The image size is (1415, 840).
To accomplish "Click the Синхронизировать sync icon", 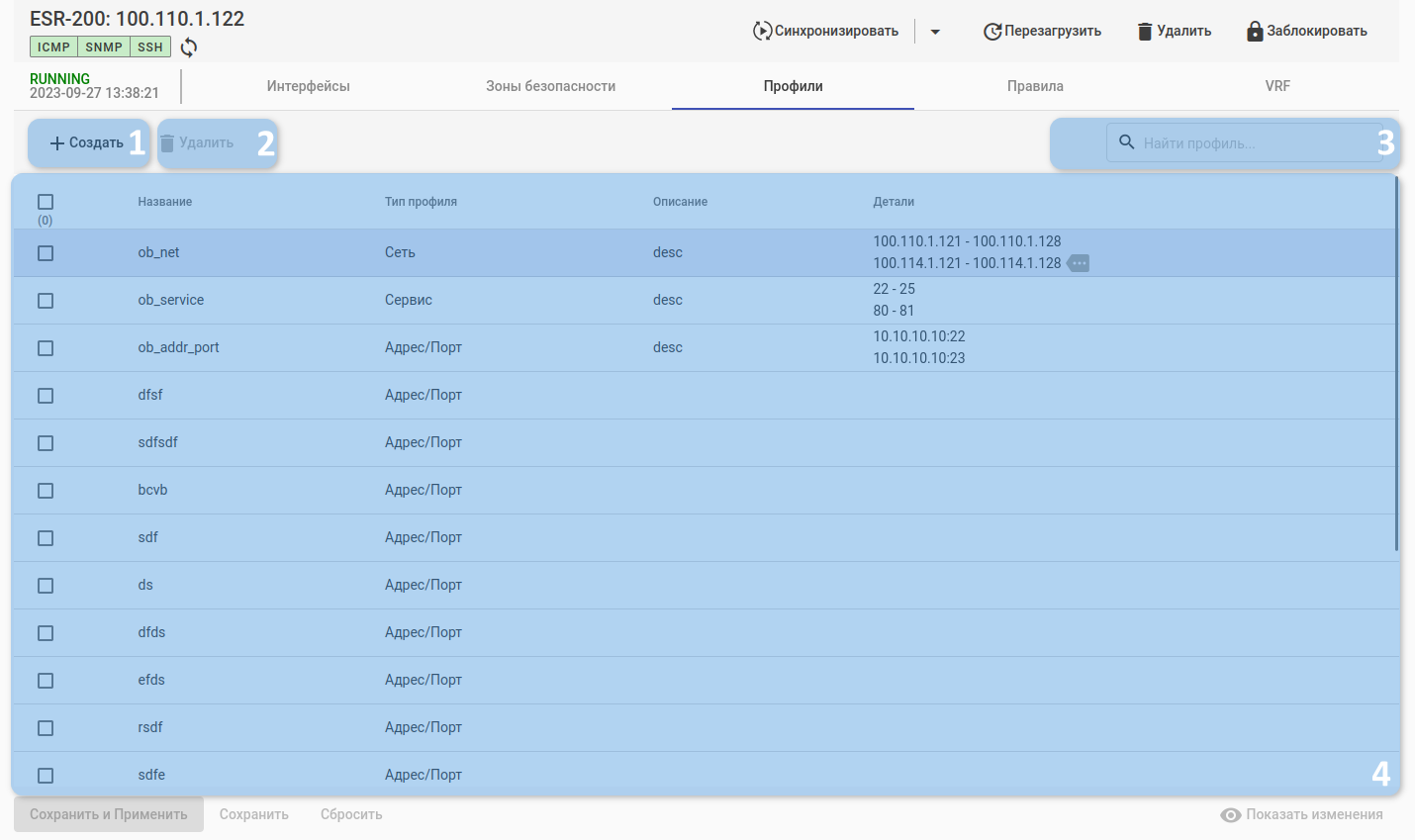I will [x=761, y=31].
